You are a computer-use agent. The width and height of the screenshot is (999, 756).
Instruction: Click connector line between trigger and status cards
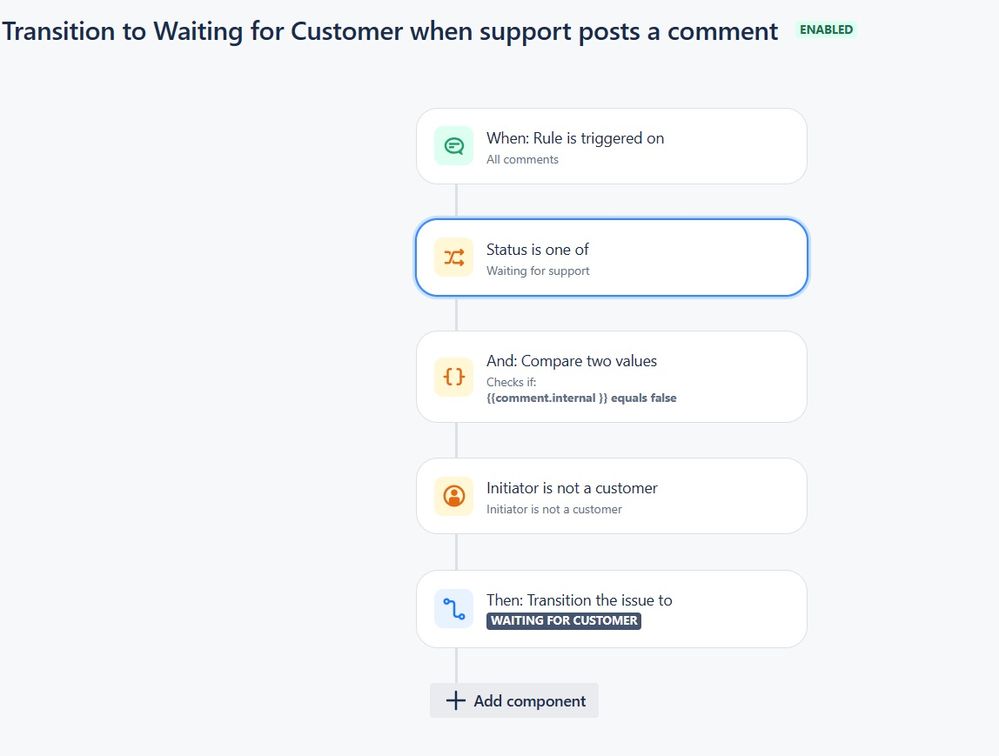click(456, 202)
